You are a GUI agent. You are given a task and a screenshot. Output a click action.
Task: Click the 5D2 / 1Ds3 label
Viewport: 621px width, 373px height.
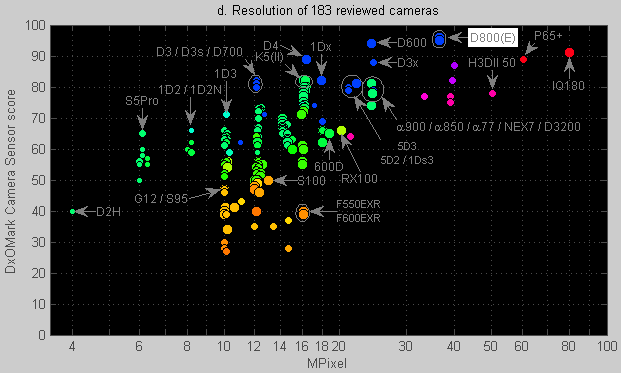click(x=407, y=160)
